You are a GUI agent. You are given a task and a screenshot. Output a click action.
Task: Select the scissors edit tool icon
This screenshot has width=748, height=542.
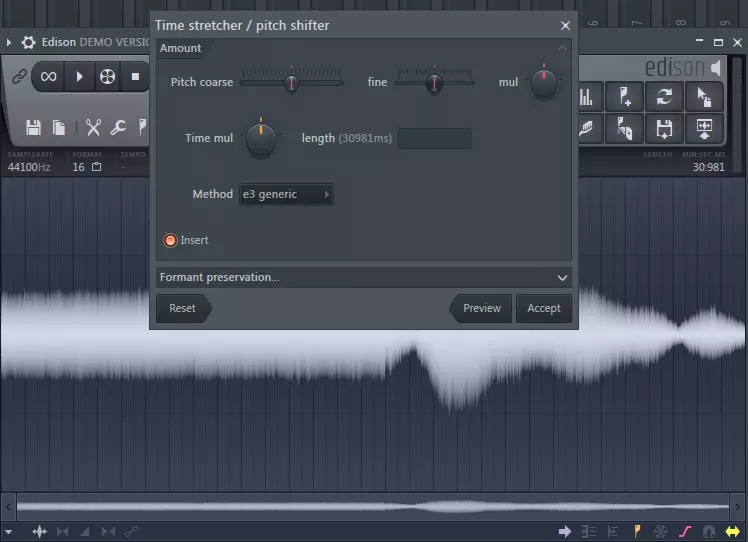pos(93,127)
